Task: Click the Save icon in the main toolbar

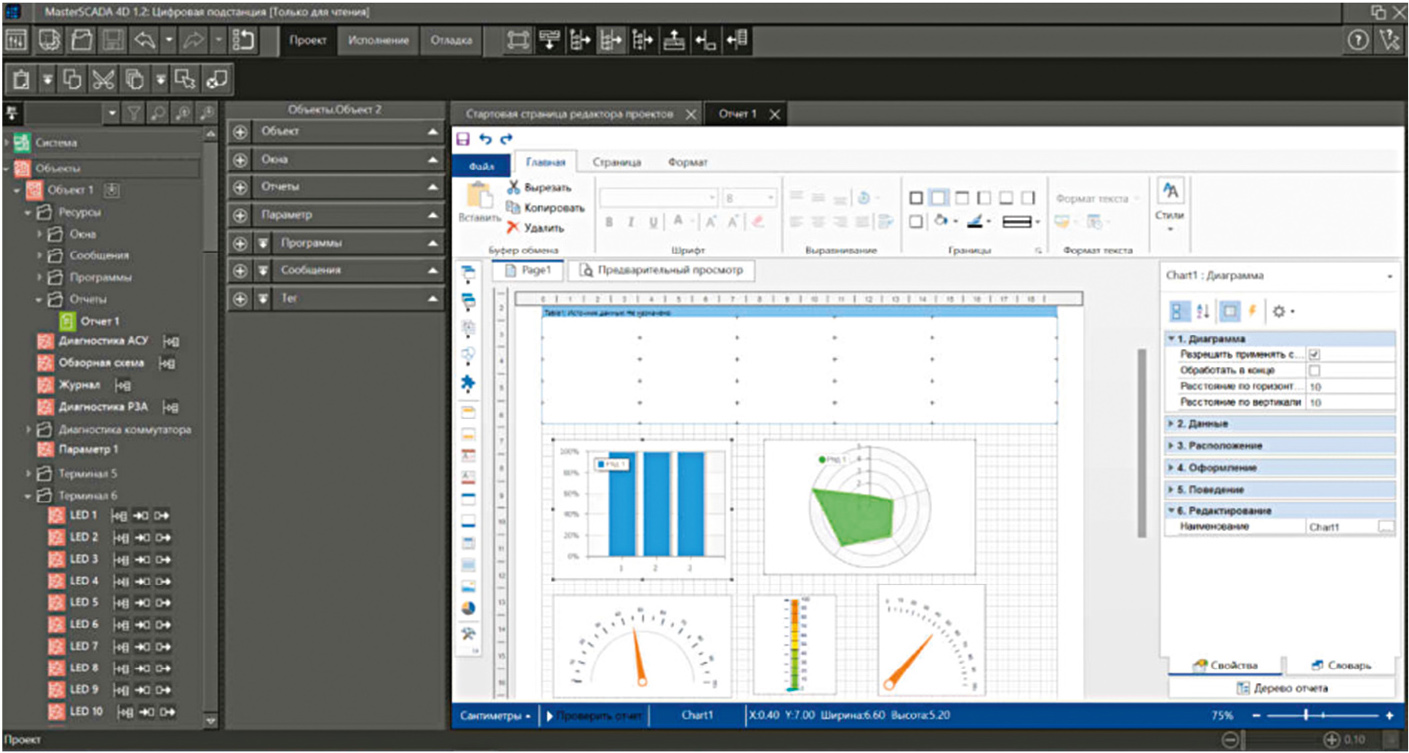Action: pyautogui.click(x=113, y=41)
